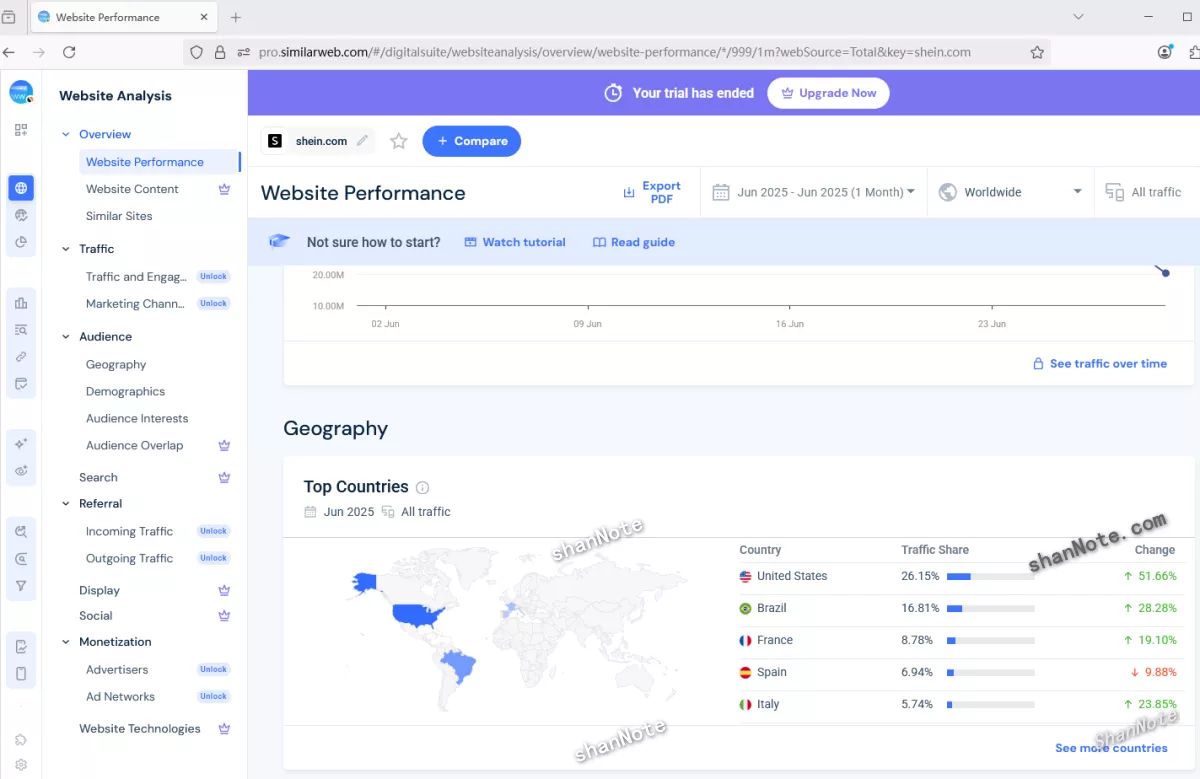Click Unlock badge beside Traffic and Engagement
Viewport: 1200px width, 779px height.
pos(213,277)
